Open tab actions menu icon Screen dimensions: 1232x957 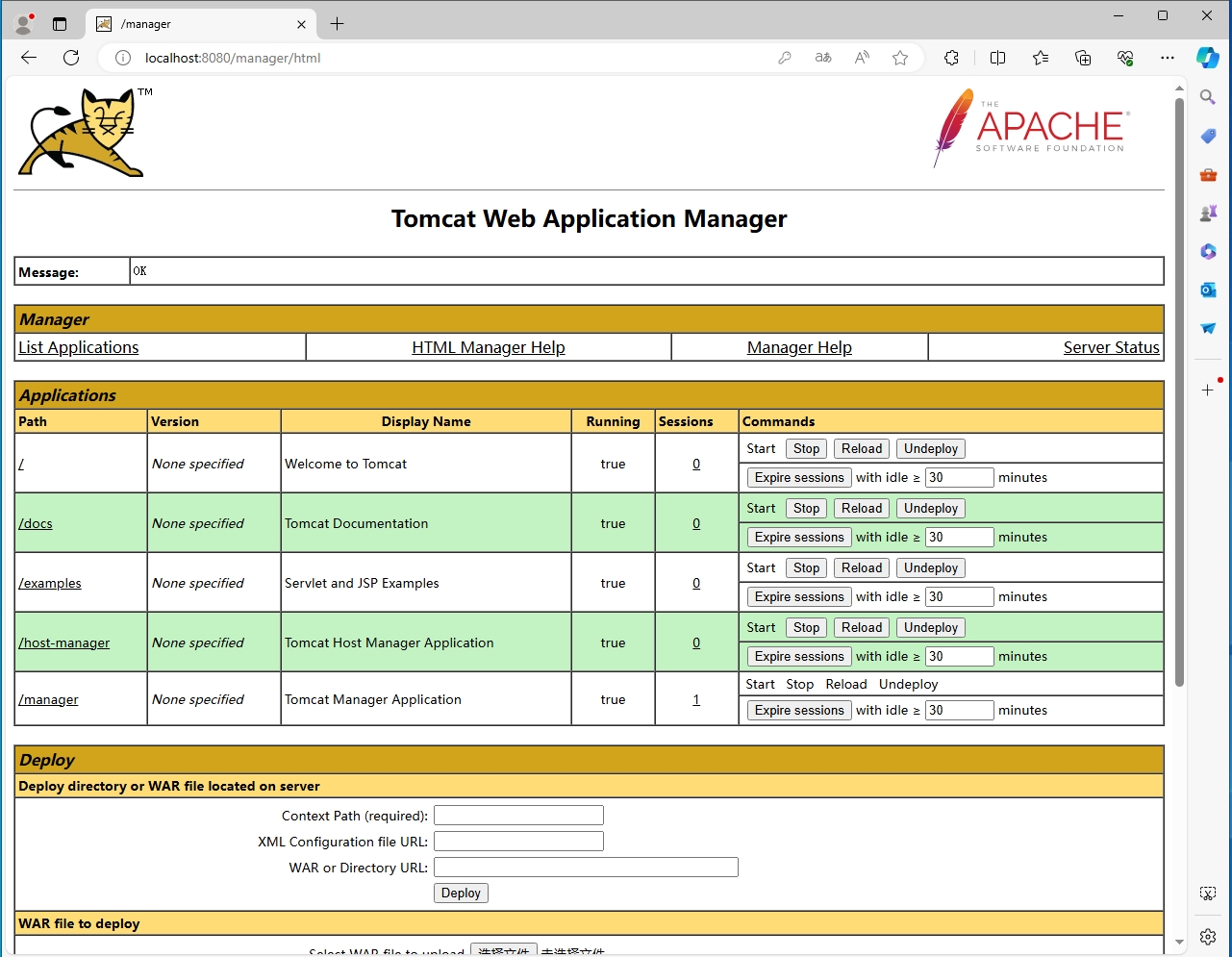(60, 24)
